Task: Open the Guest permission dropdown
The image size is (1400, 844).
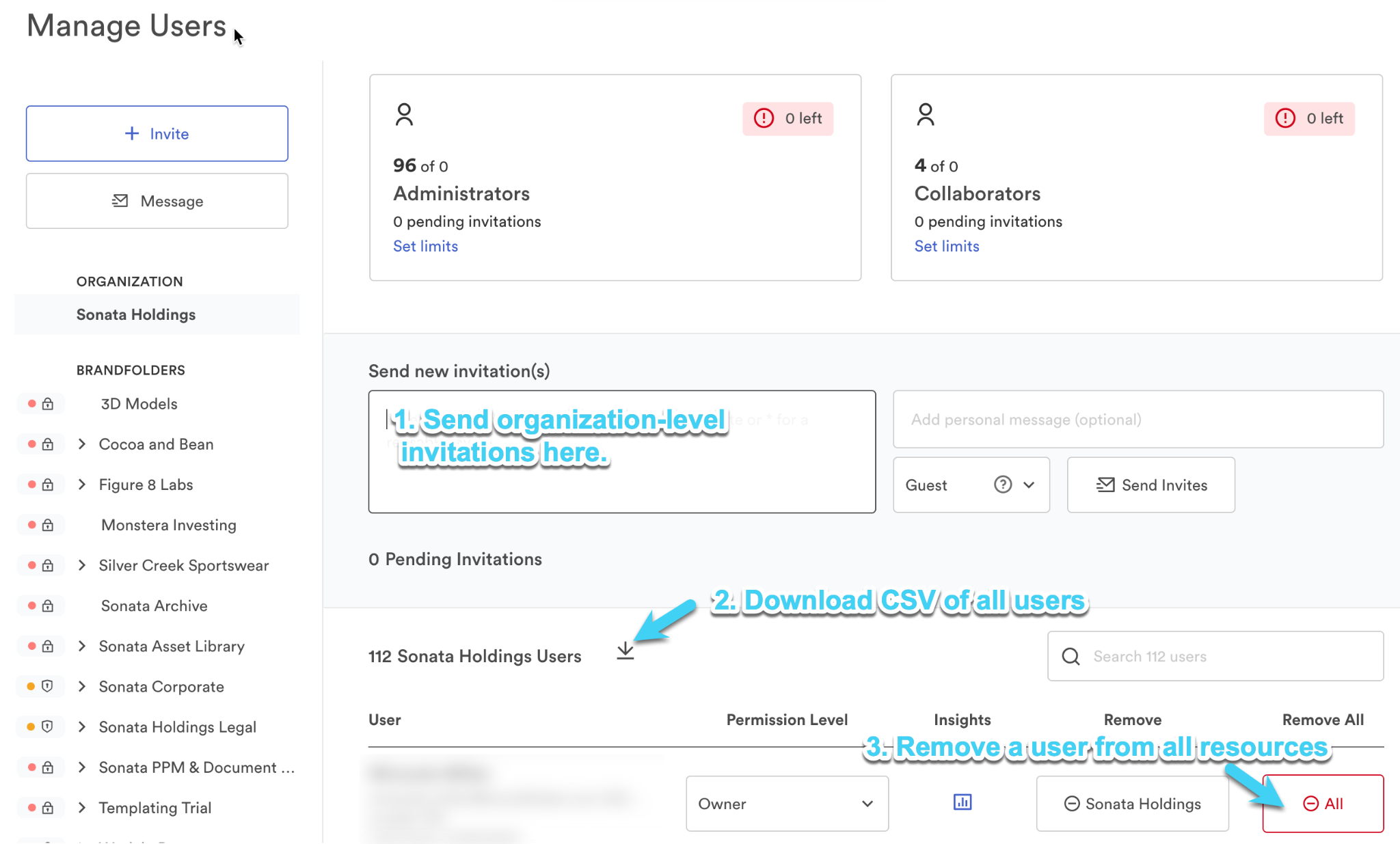Action: click(971, 485)
